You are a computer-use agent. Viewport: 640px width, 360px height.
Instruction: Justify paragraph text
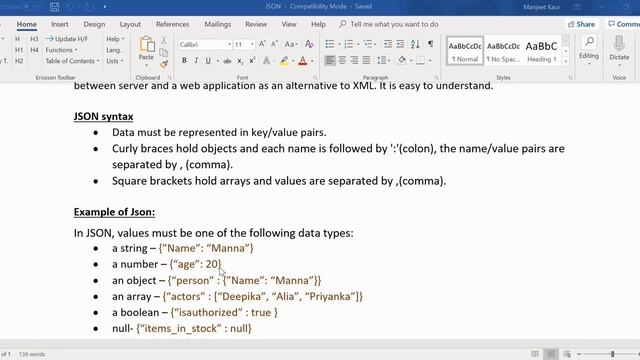point(367,60)
